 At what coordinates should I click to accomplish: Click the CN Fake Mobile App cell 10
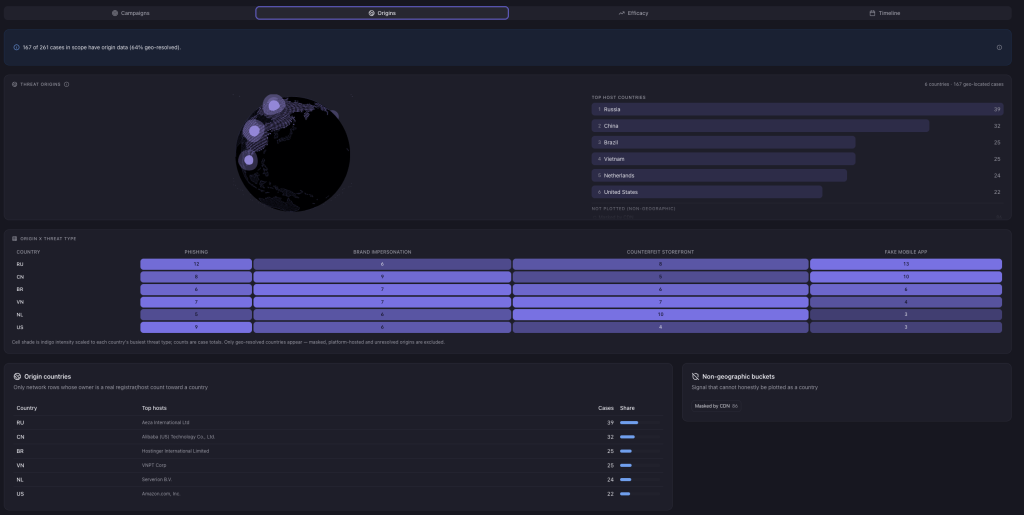(x=906, y=277)
